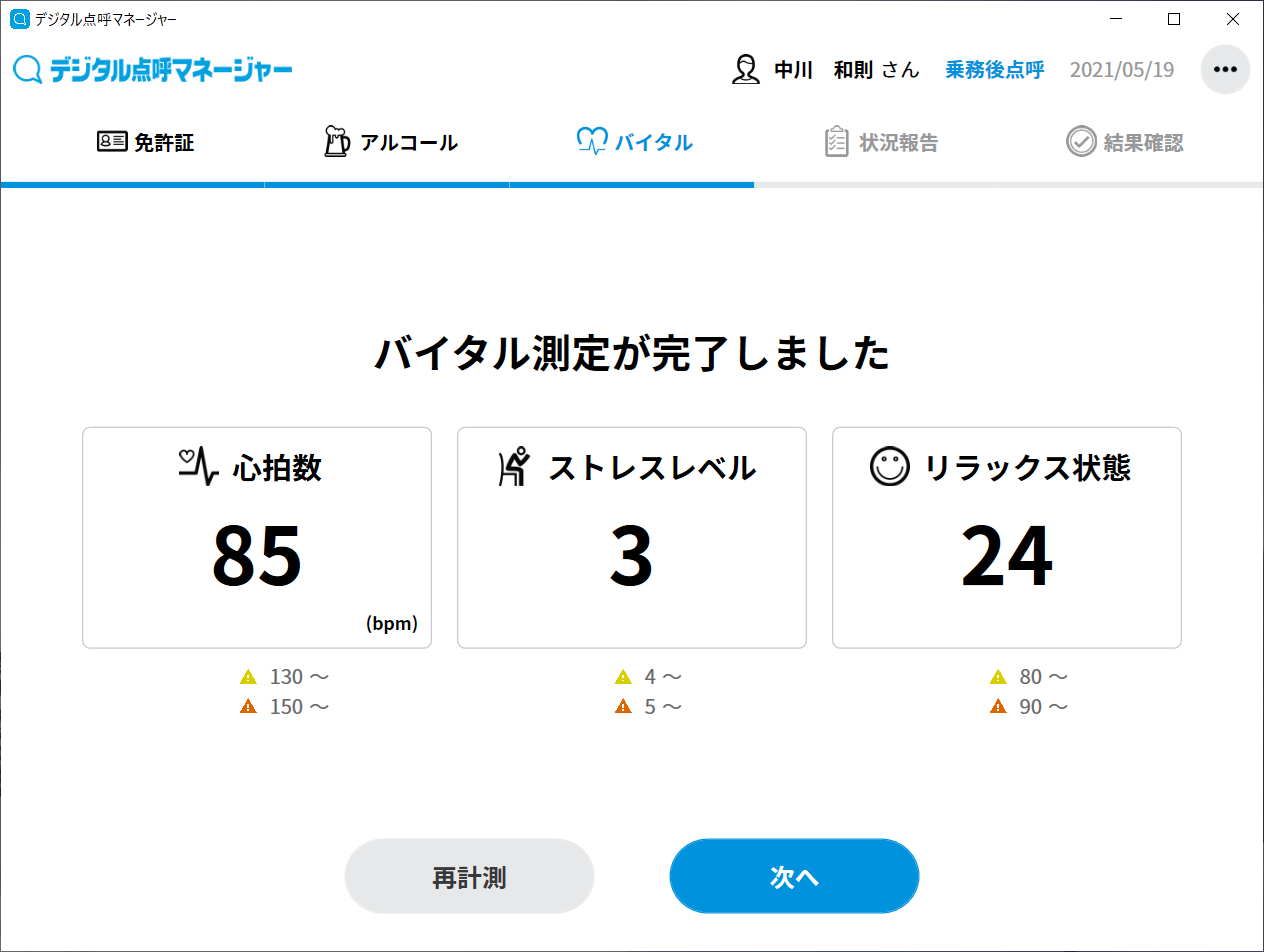The width and height of the screenshot is (1264, 952).
Task: Switch to the 状況報告 tab
Action: coord(898,143)
